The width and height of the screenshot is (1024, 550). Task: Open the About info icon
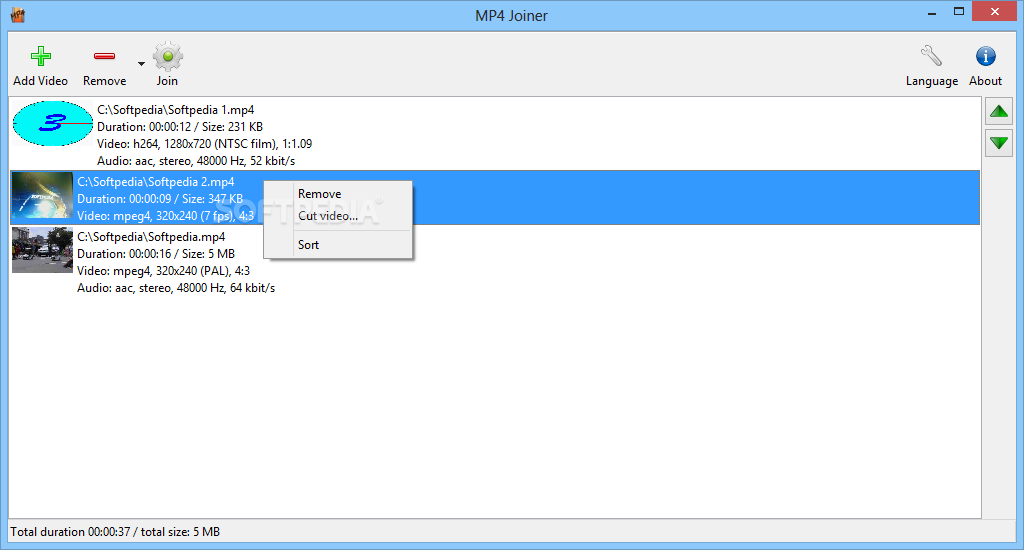tap(985, 56)
